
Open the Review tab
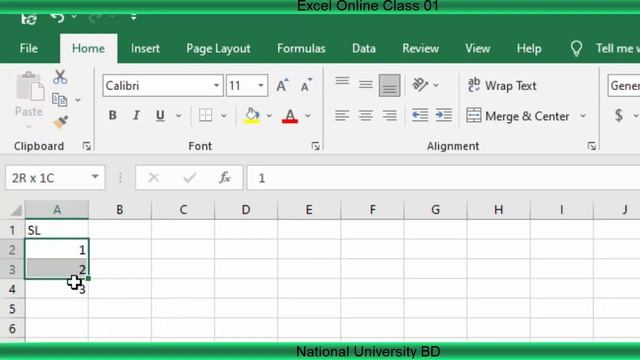(x=420, y=48)
